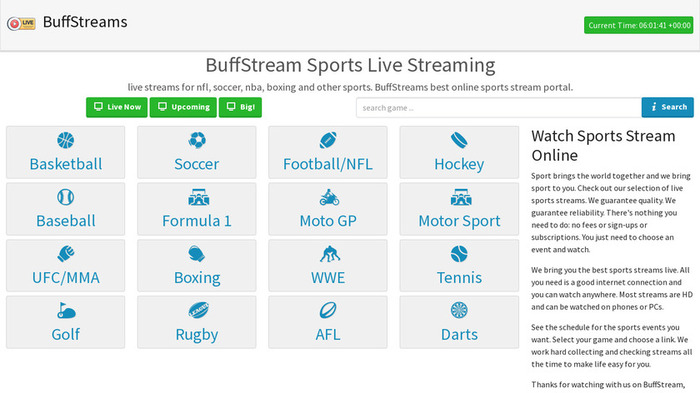Select the Golf flag icon
Viewport: 700px width, 393px height.
[66, 310]
